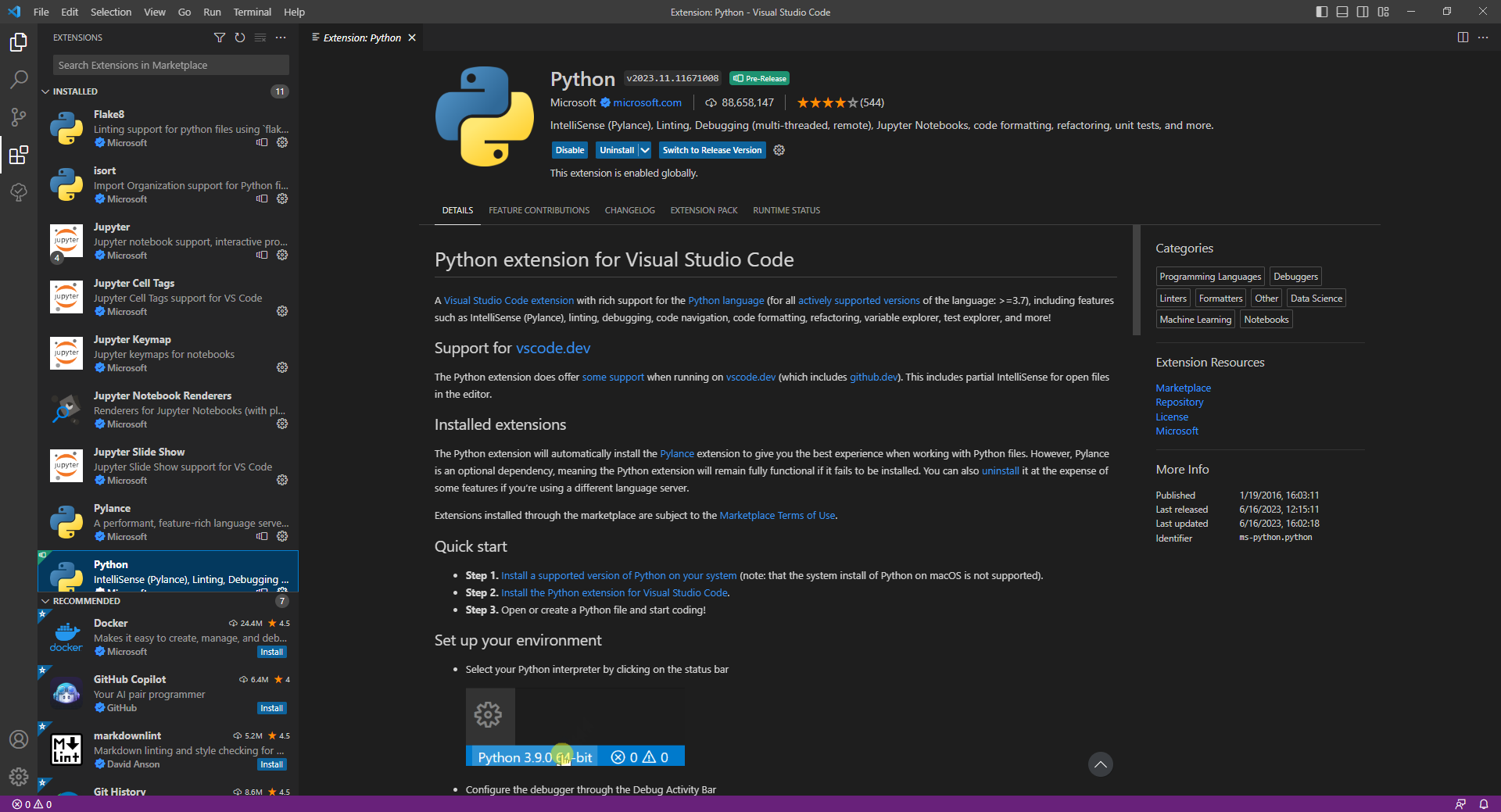This screenshot has width=1501, height=812.
Task: Open the File menu
Action: click(x=41, y=12)
